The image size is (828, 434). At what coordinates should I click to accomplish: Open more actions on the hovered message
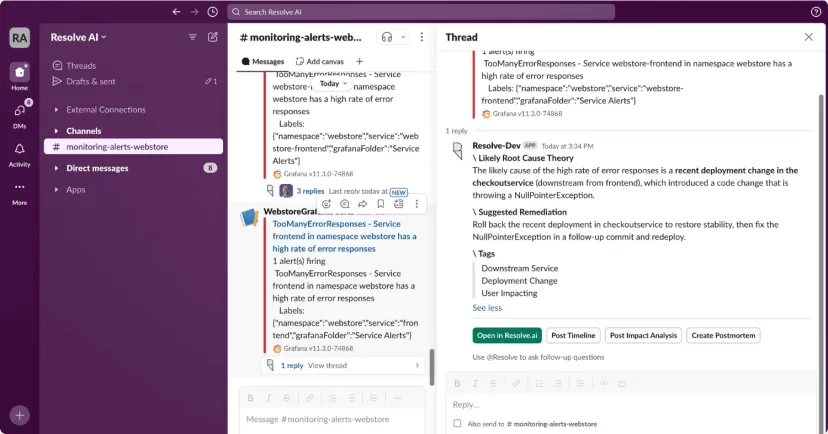coord(417,204)
